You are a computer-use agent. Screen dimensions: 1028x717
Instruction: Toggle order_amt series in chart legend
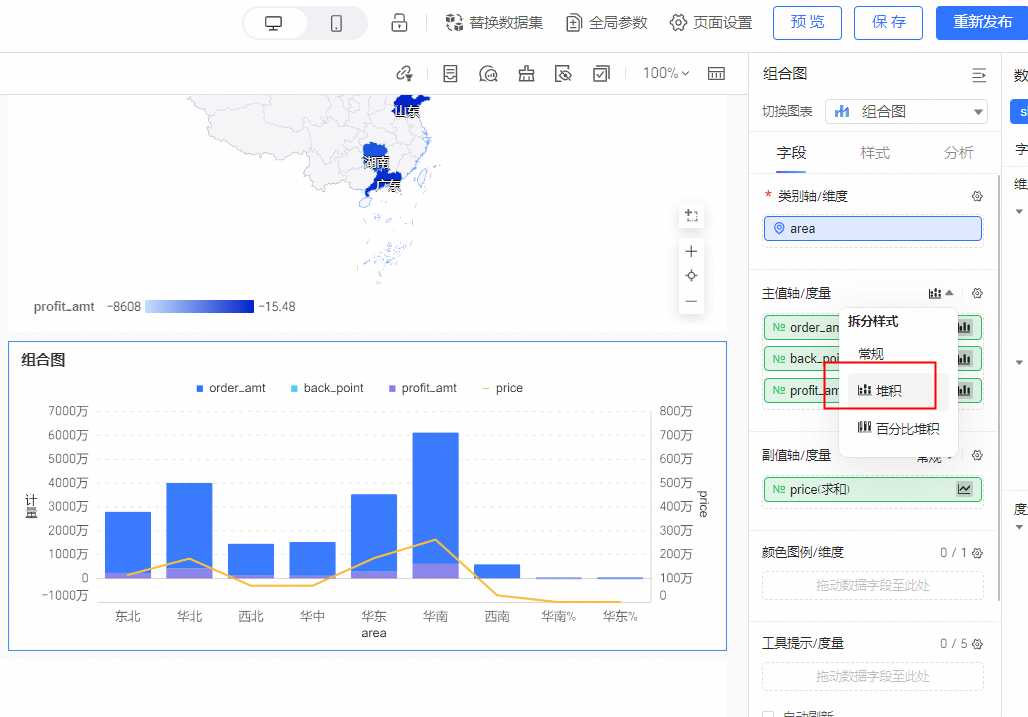230,388
